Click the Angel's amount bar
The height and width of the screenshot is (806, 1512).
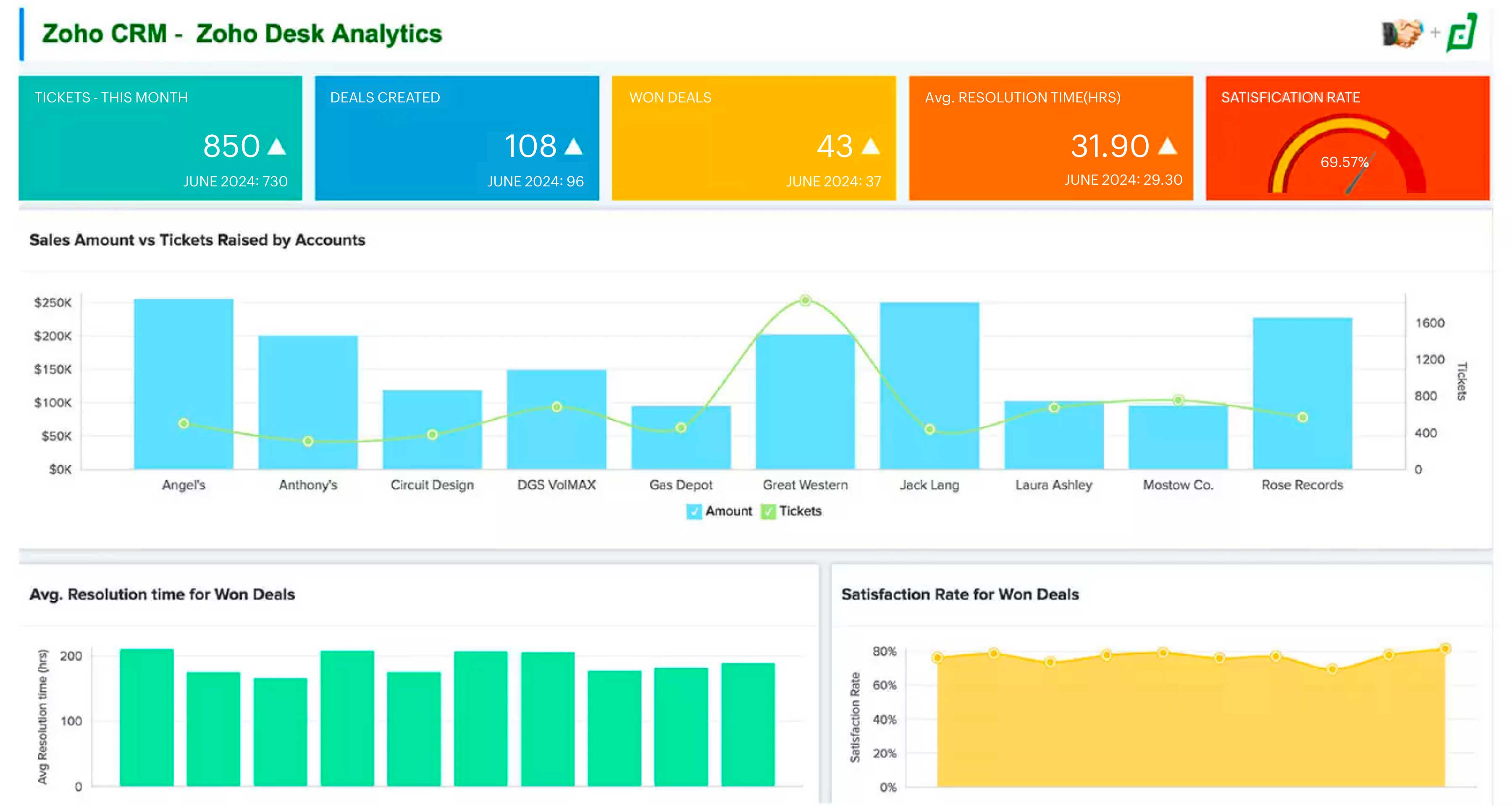coord(184,384)
